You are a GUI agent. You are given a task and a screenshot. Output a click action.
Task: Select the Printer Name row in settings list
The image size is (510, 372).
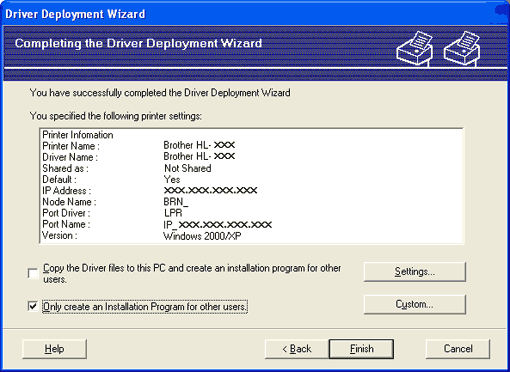pyautogui.click(x=252, y=146)
